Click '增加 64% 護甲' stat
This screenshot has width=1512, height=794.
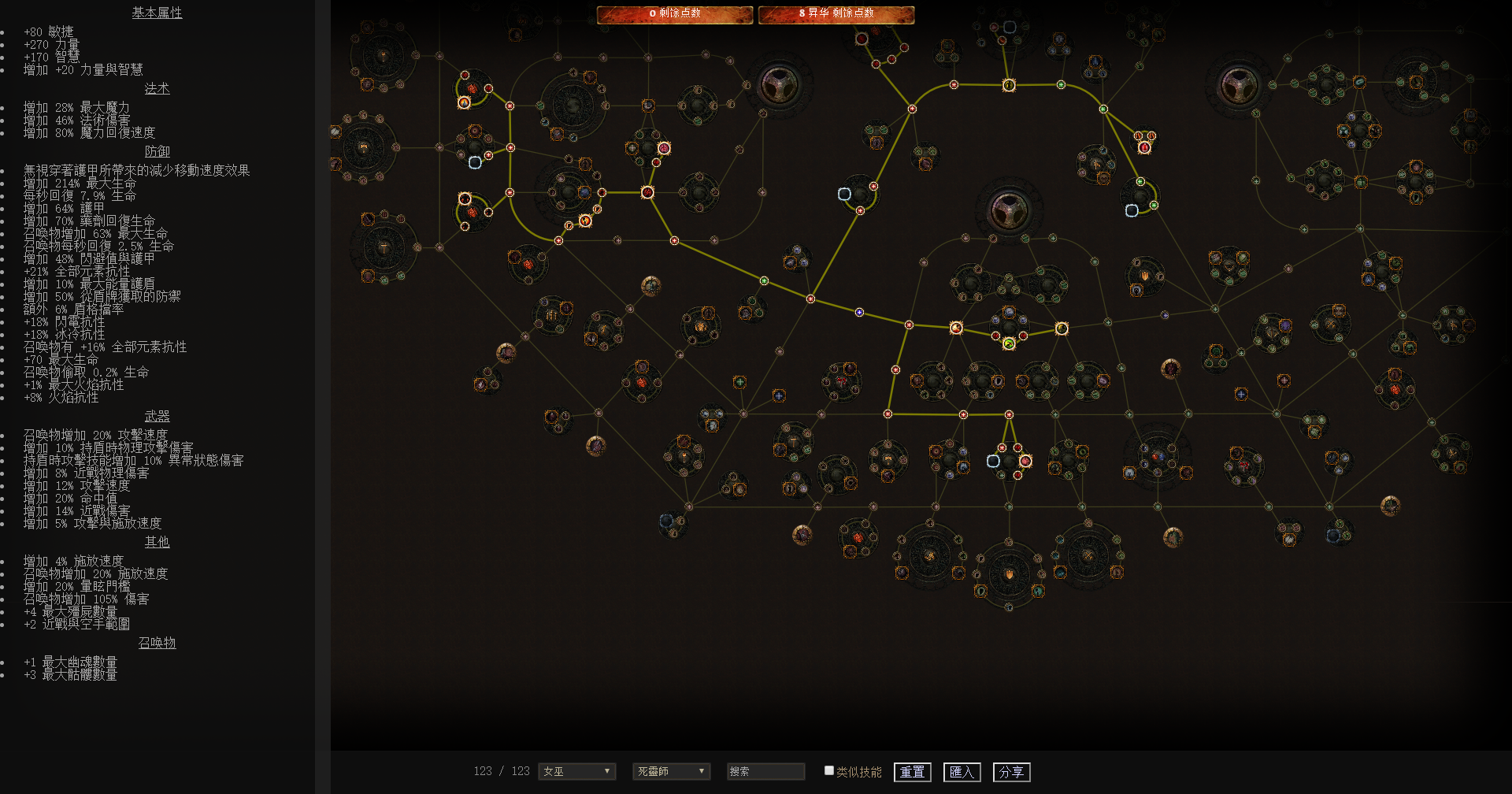(64, 208)
